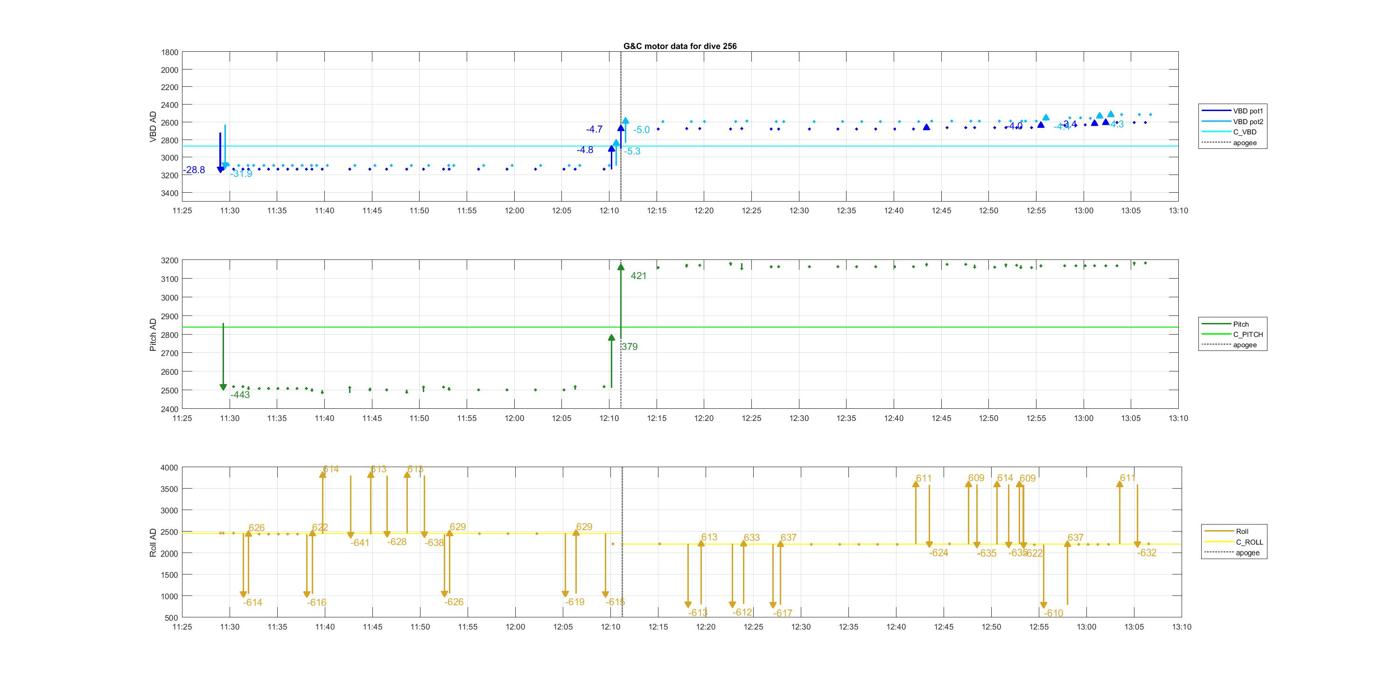This screenshot has width=1400, height=693.
Task: Click the "421" pitch data label
Action: [638, 276]
